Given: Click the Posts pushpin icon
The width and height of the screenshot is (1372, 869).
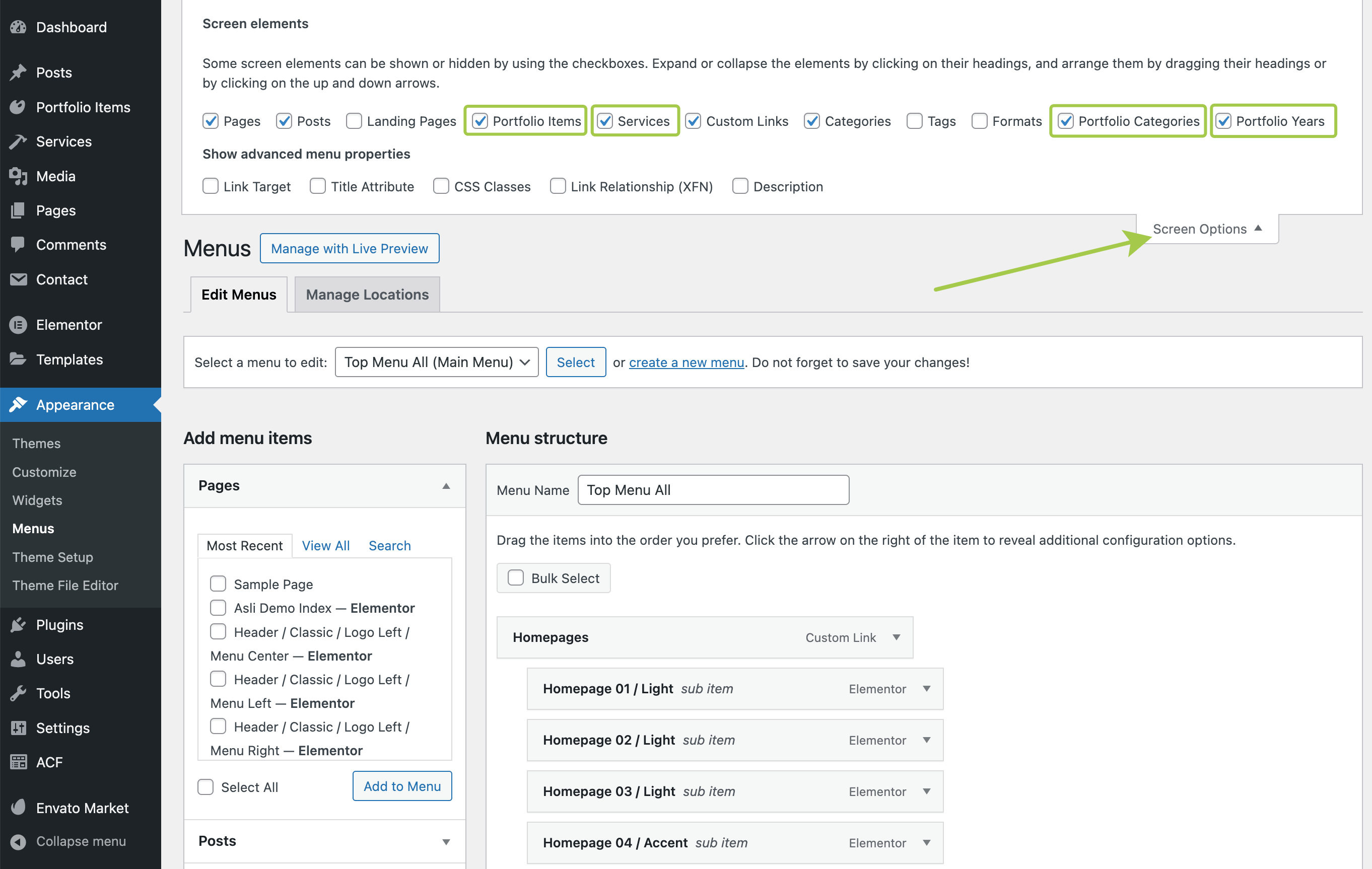Looking at the screenshot, I should (18, 73).
